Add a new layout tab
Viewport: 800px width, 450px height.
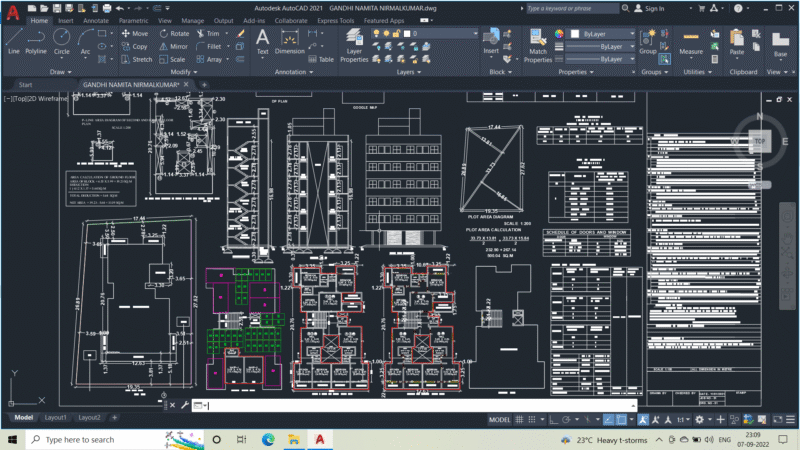click(x=114, y=417)
